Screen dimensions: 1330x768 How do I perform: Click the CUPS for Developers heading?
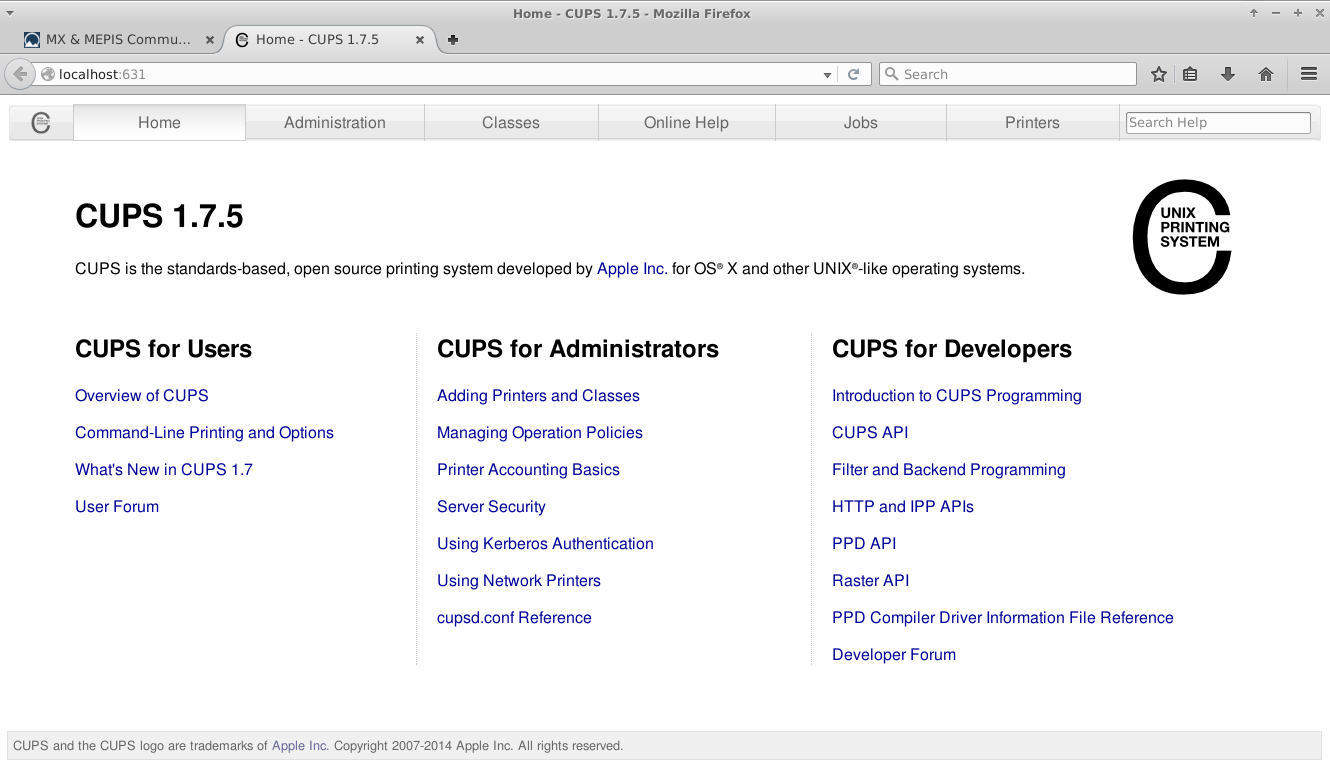(952, 349)
